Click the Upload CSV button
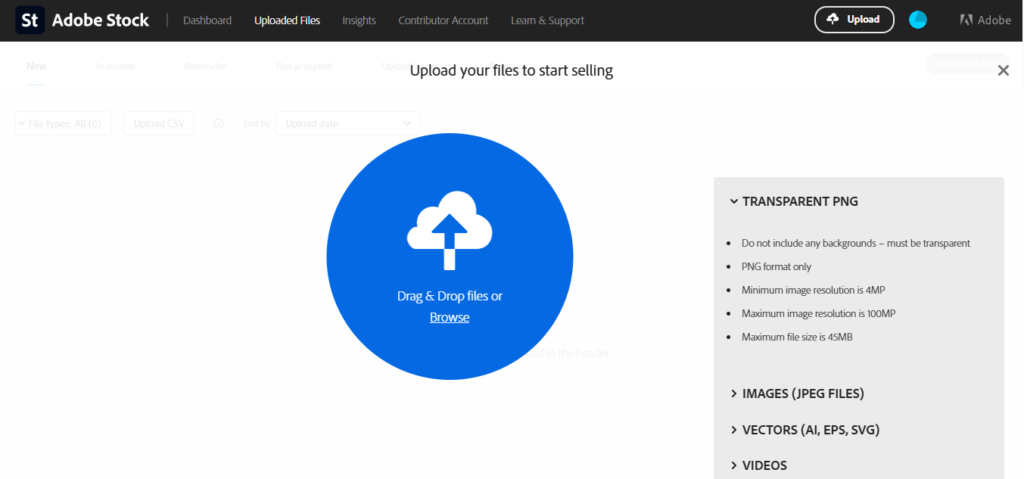 [158, 123]
